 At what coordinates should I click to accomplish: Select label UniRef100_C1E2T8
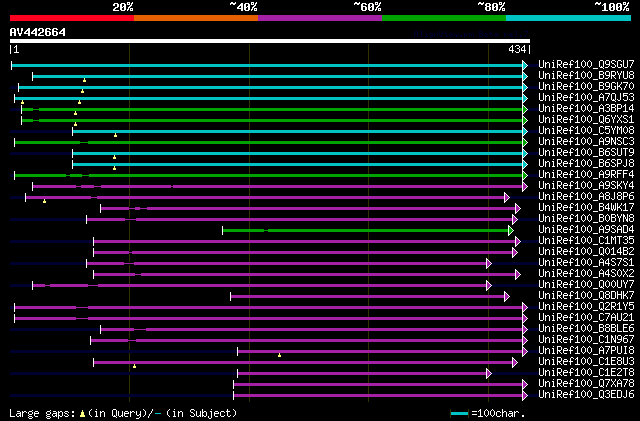pyautogui.click(x=586, y=373)
